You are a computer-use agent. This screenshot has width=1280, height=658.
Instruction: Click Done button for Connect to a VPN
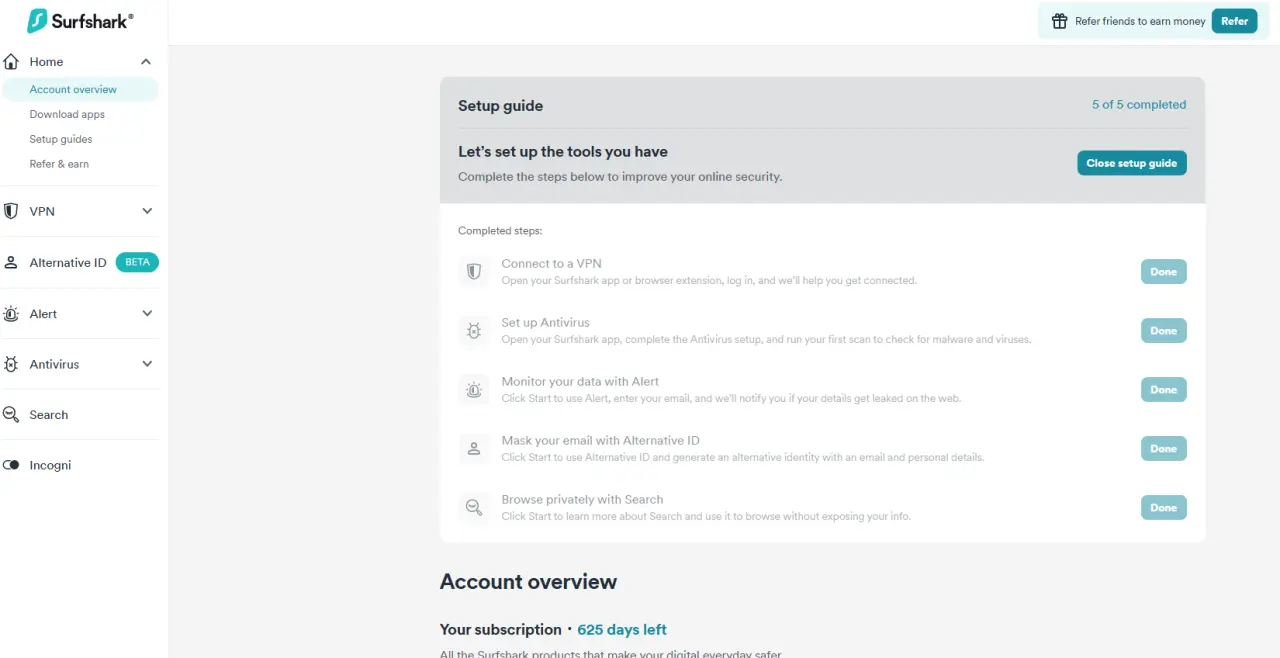[x=1164, y=272]
